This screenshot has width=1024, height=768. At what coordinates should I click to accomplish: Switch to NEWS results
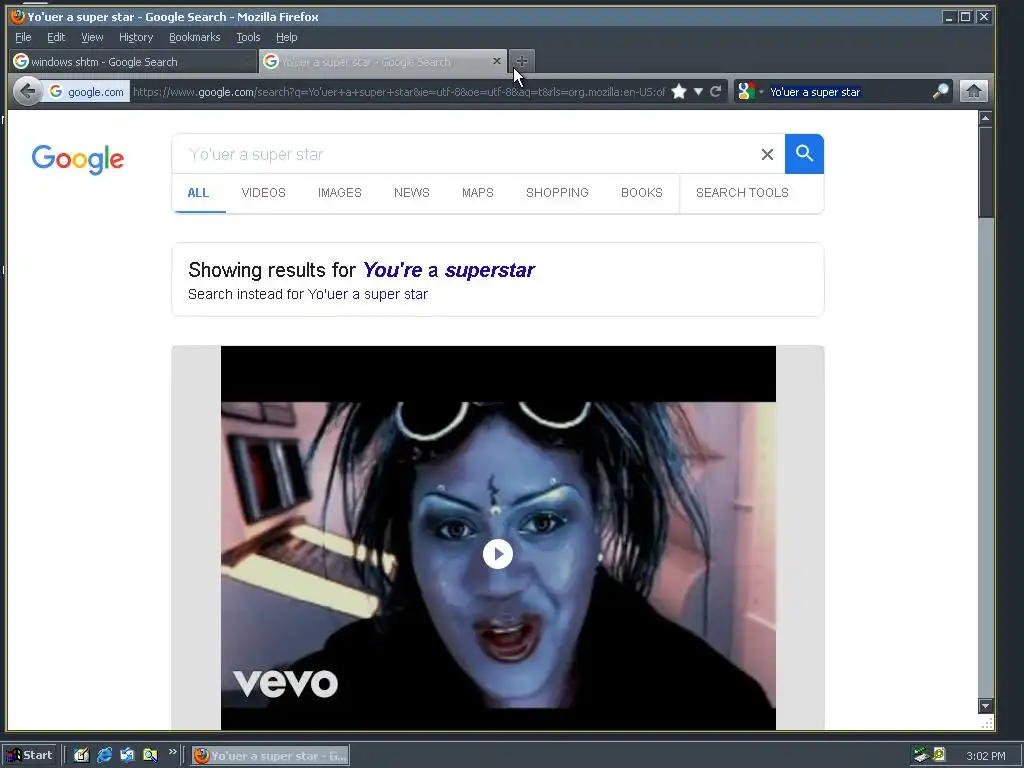[x=411, y=193]
